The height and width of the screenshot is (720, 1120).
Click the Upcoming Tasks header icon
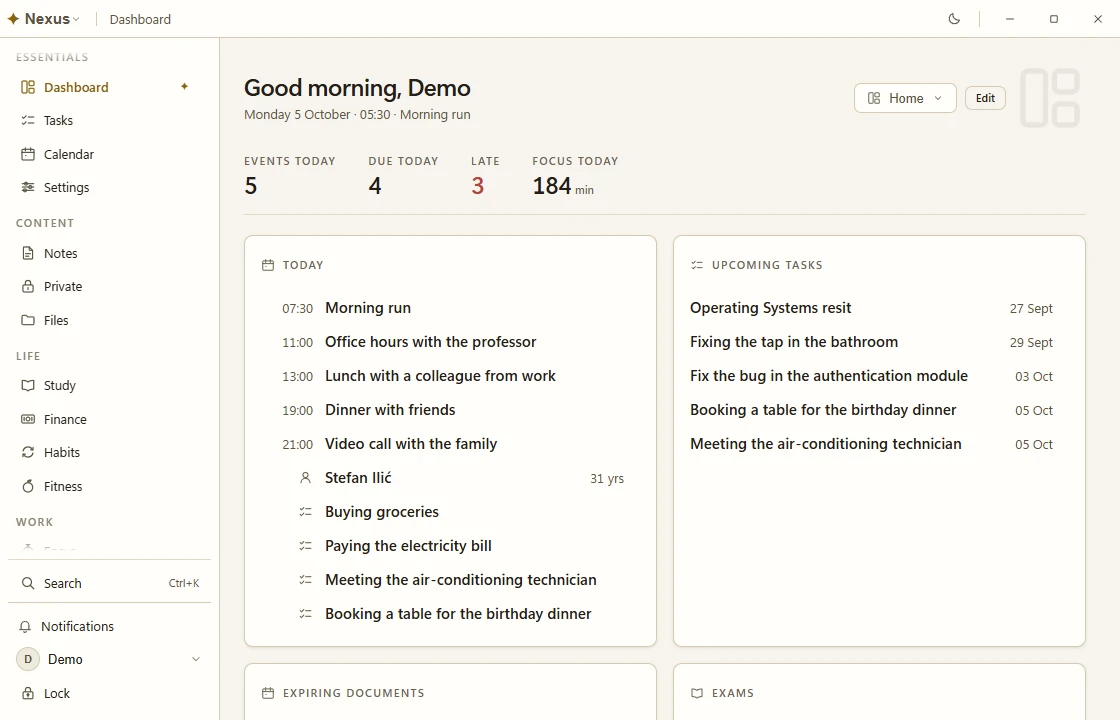click(x=697, y=265)
